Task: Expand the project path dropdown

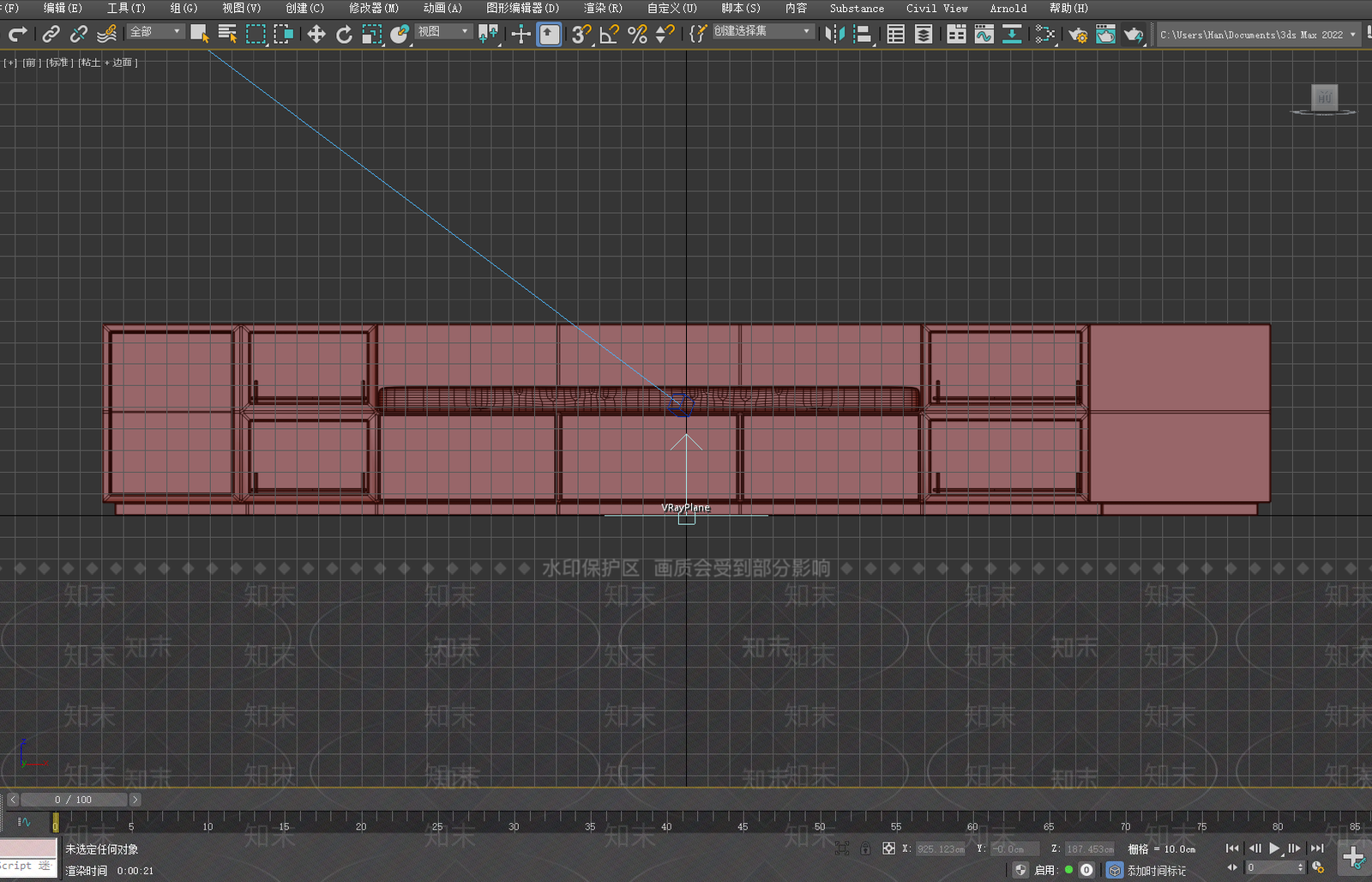Action: (1353, 34)
